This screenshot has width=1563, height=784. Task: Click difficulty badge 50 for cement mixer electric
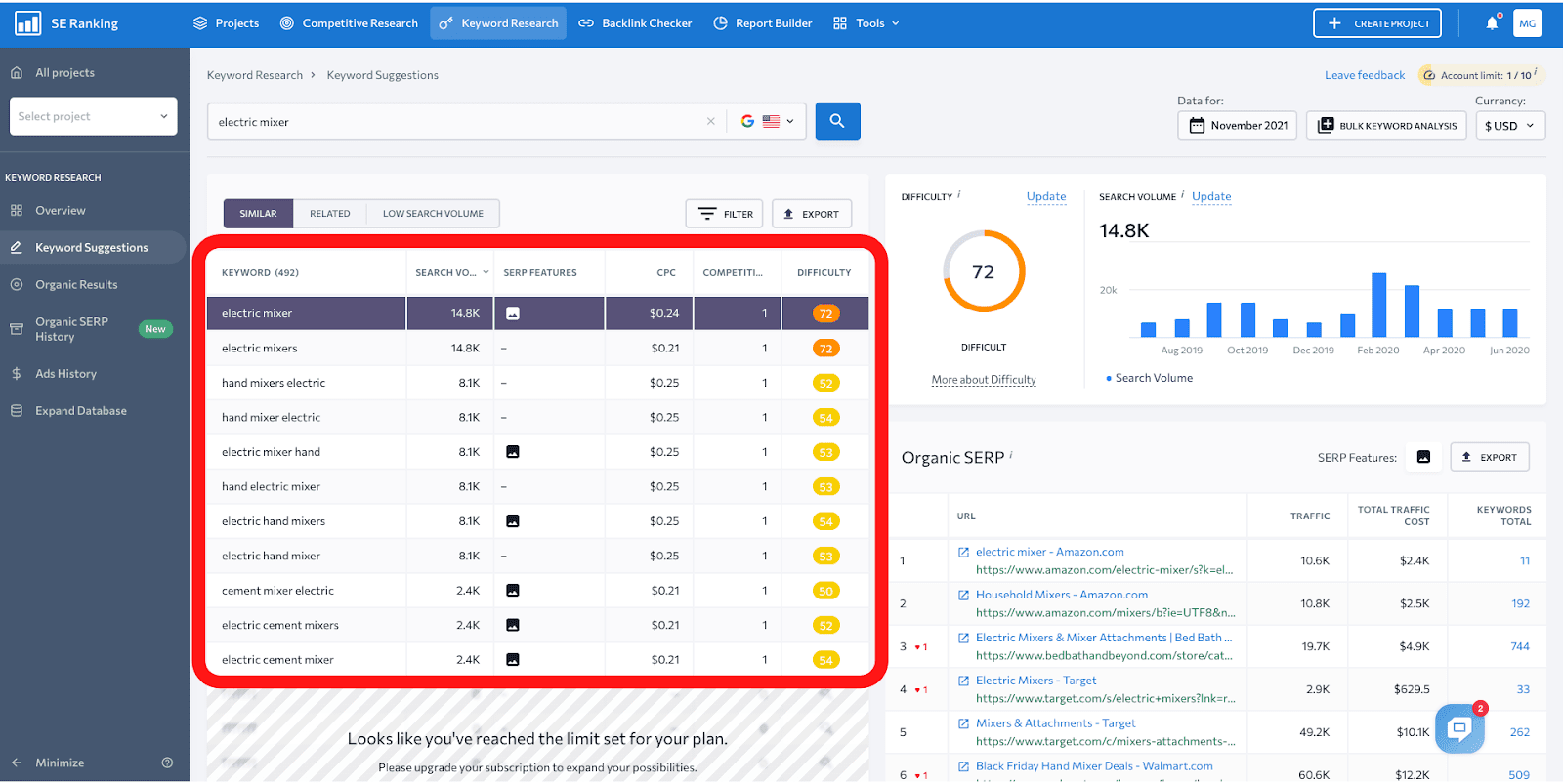pyautogui.click(x=826, y=591)
